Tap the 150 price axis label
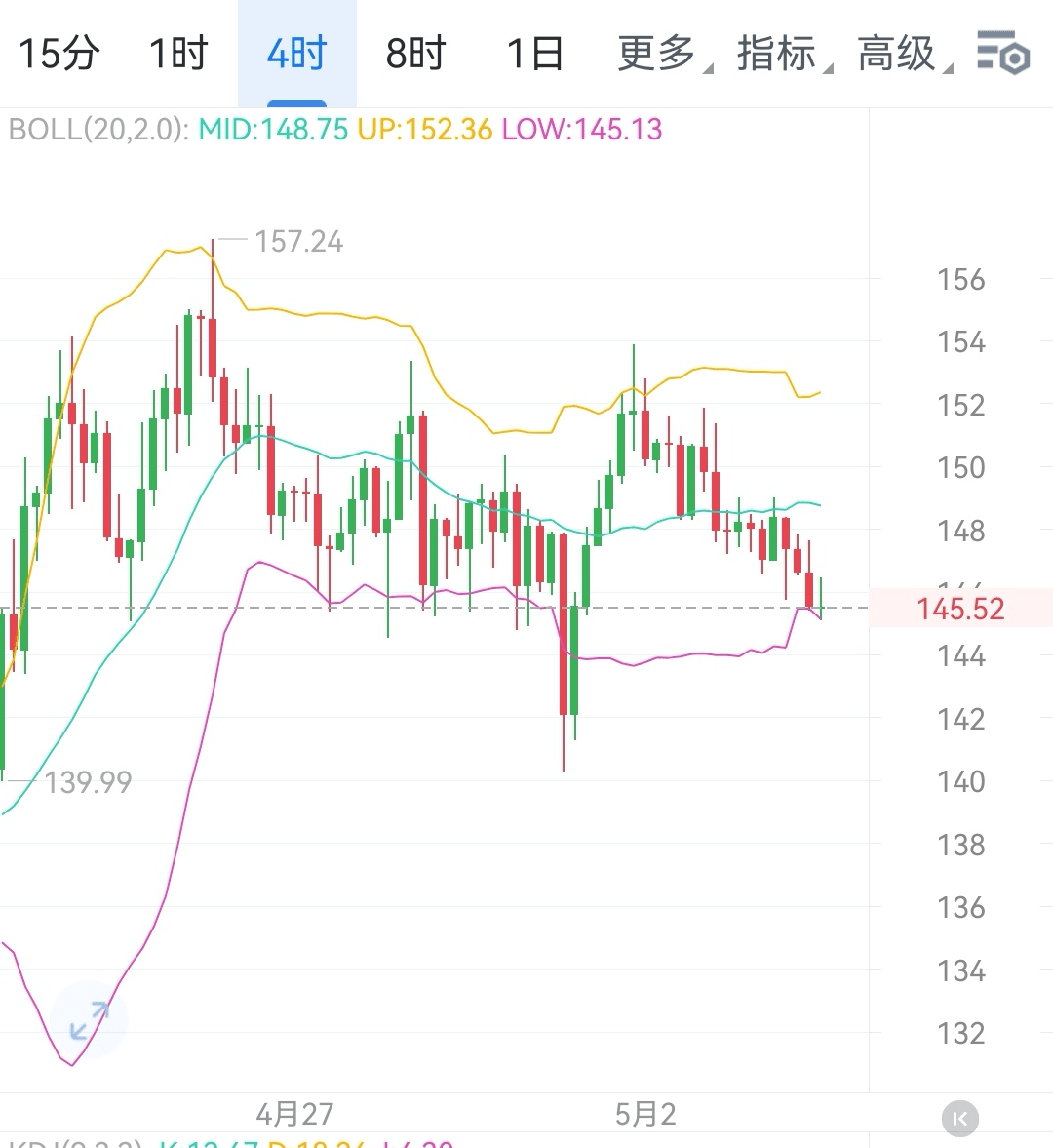 click(961, 468)
